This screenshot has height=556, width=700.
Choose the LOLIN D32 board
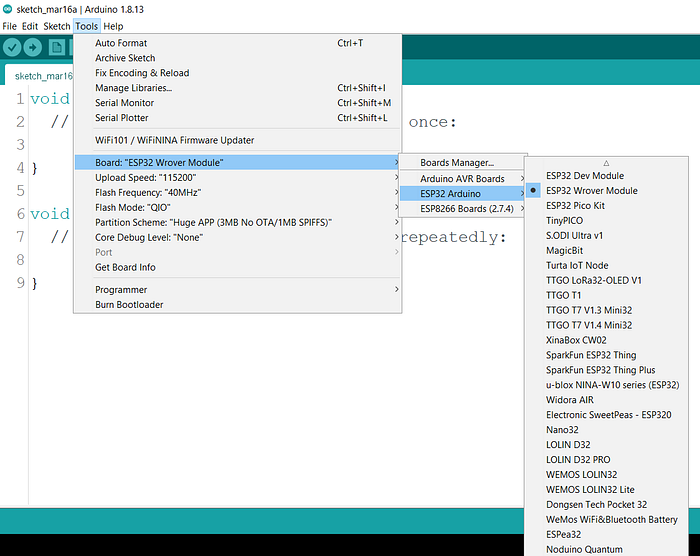(606, 445)
